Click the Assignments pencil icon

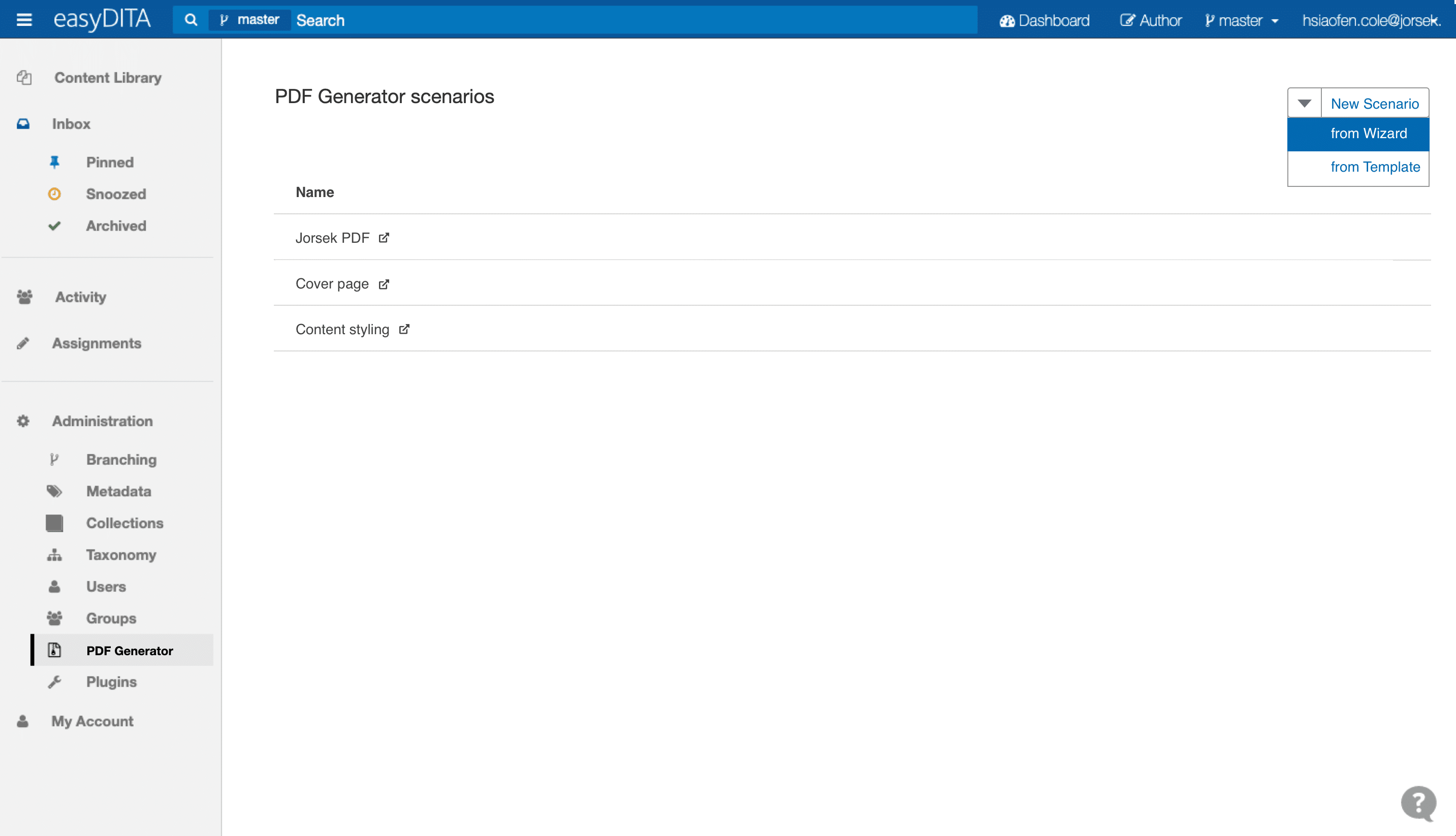click(23, 343)
